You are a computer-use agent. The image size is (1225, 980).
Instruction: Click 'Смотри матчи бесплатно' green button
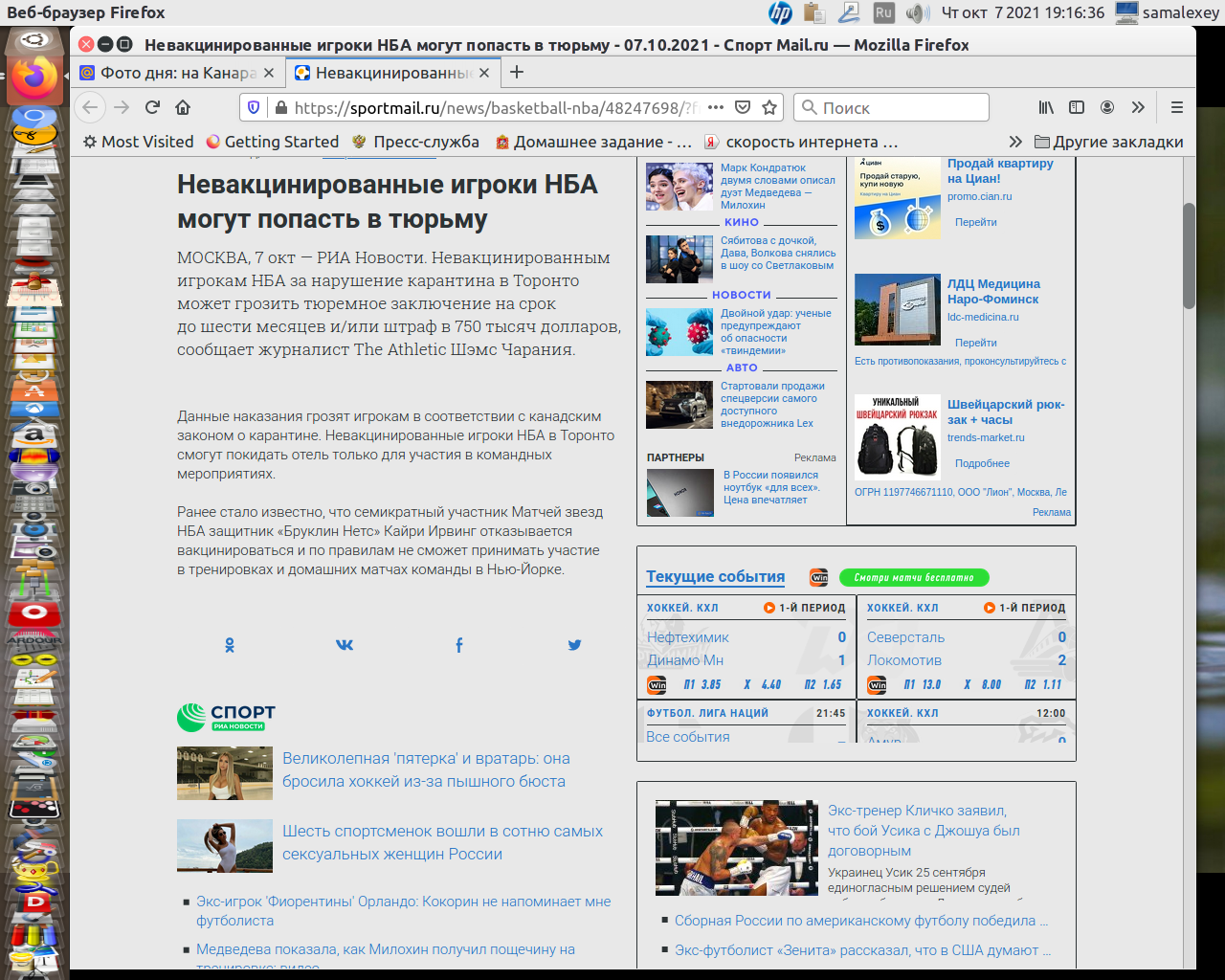(914, 577)
